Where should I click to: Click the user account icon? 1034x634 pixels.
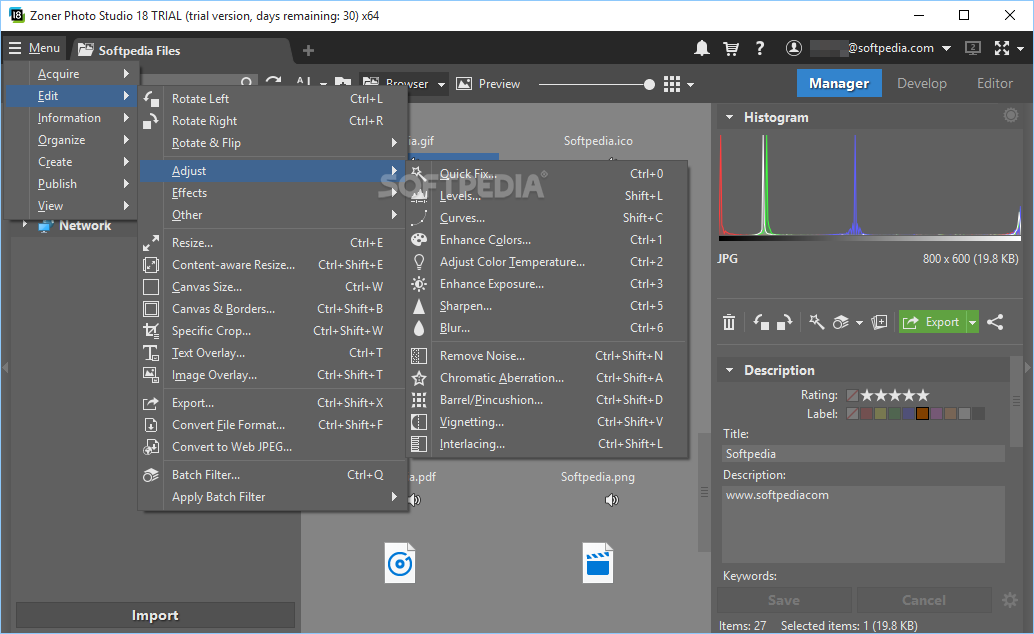pyautogui.click(x=794, y=48)
